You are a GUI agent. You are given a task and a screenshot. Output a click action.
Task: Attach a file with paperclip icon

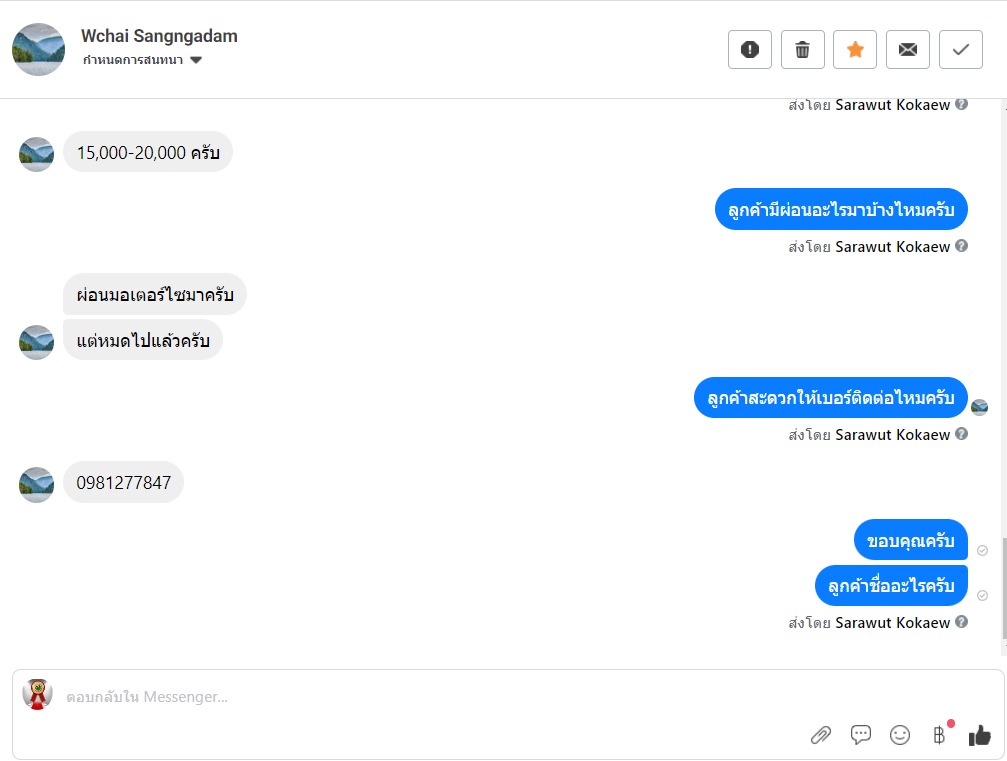[x=821, y=735]
